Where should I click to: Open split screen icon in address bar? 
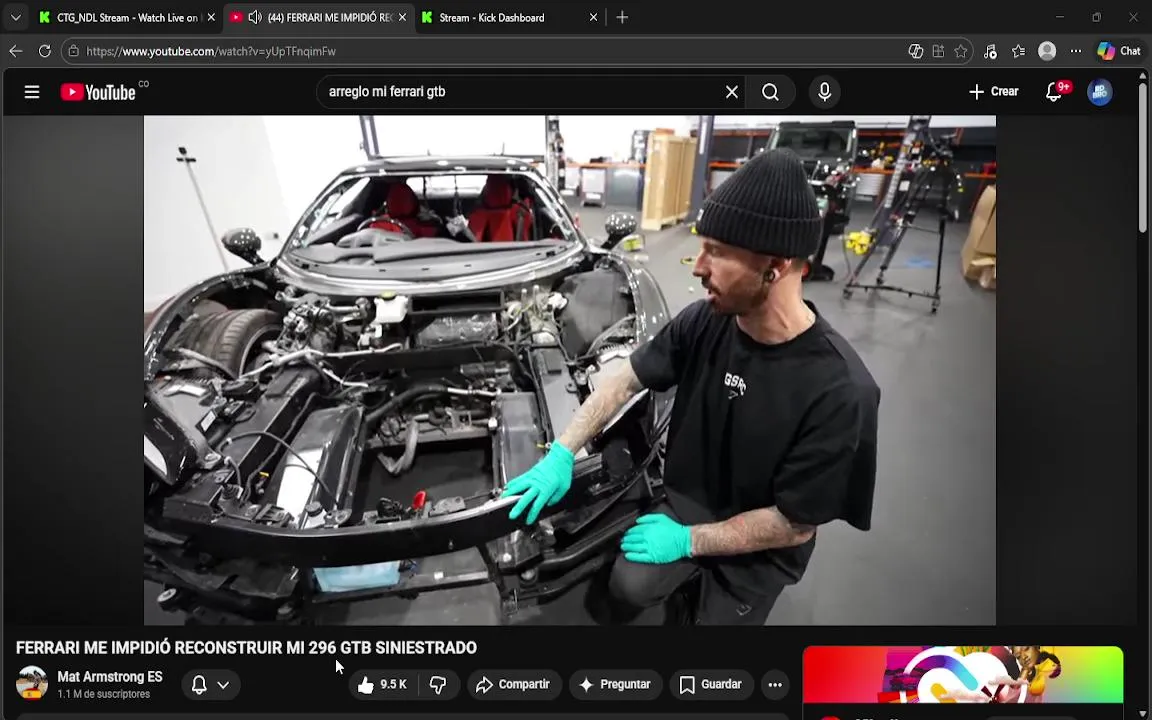[938, 51]
